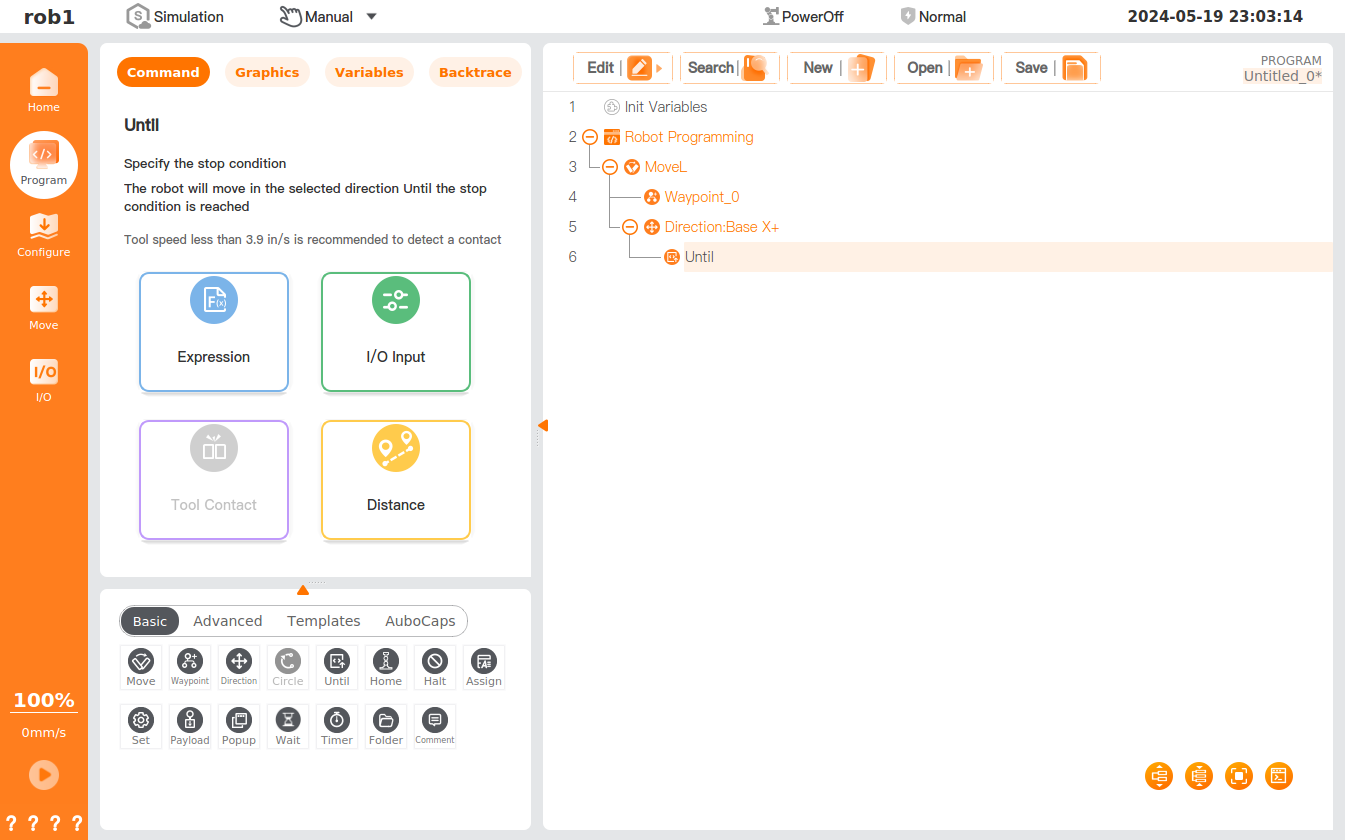Add a Halt command to program
Screen dimensions: 1345x840
[434, 666]
